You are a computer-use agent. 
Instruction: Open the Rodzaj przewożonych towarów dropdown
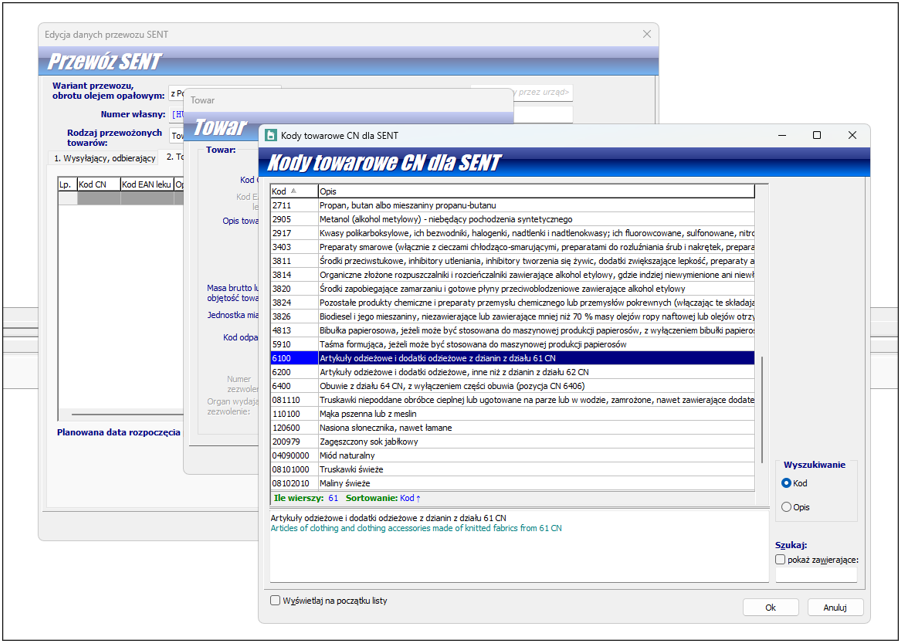(x=176, y=135)
